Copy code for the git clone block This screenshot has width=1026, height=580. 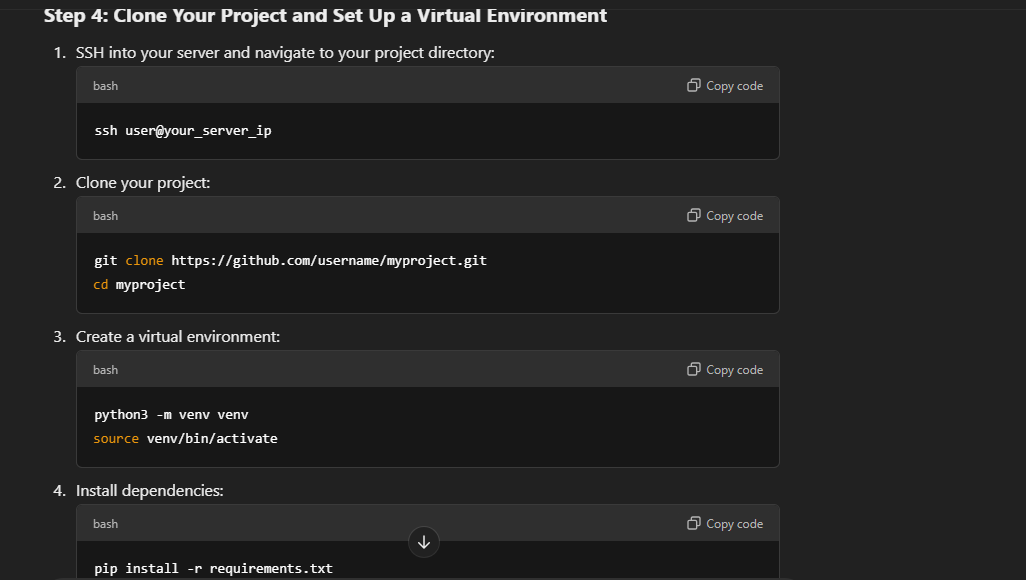(x=725, y=216)
